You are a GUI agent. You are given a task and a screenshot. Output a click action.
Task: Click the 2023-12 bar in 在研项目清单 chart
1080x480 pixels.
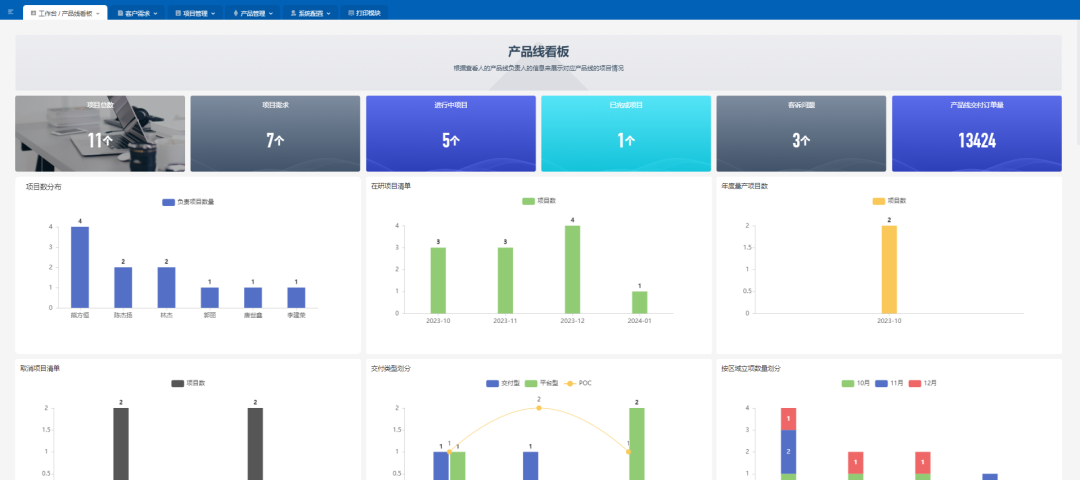click(572, 269)
